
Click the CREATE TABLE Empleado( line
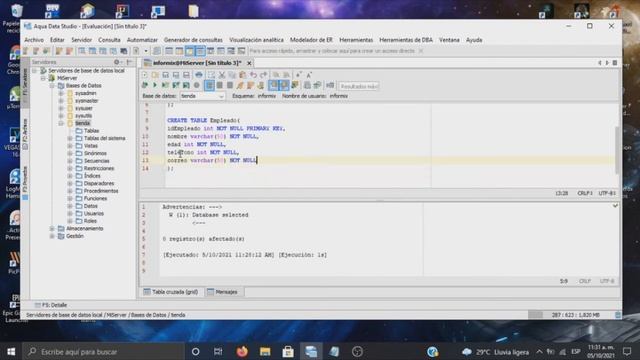click(x=204, y=120)
